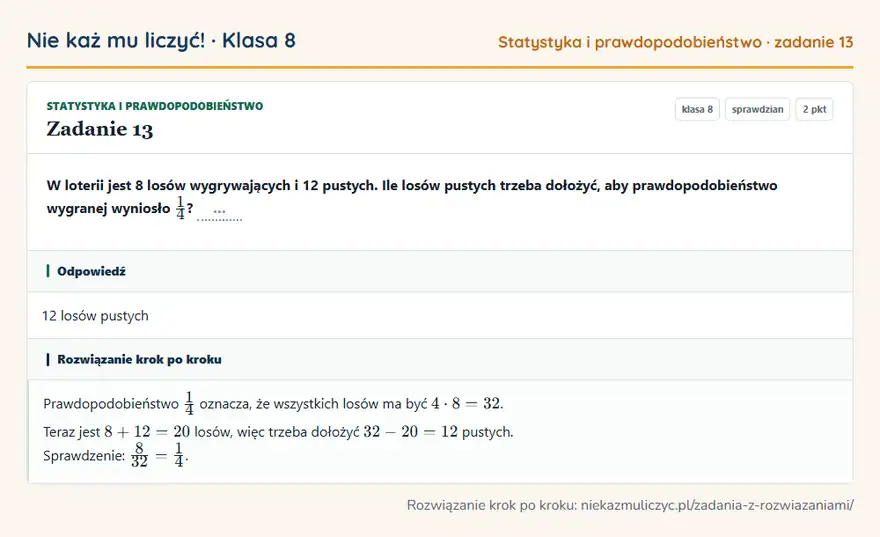This screenshot has height=537, width=880.
Task: Click the '8 + 12 = 20' expression
Action: [147, 432]
